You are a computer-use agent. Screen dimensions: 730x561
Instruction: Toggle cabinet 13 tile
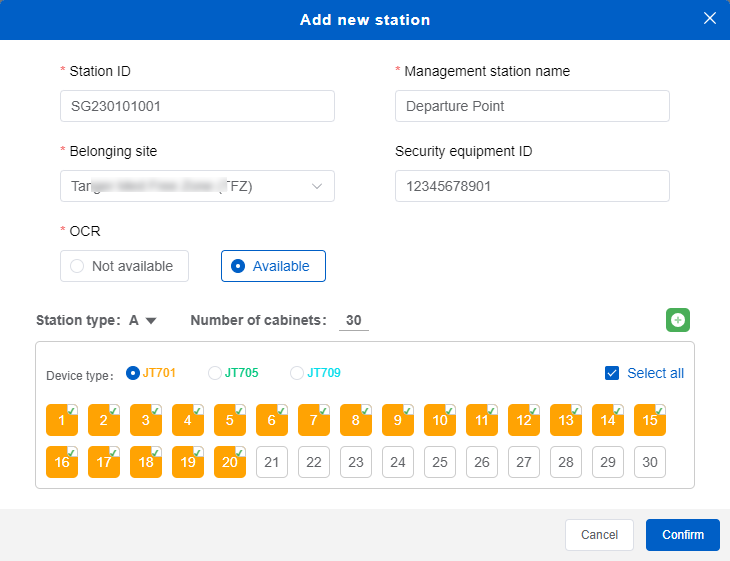click(566, 420)
